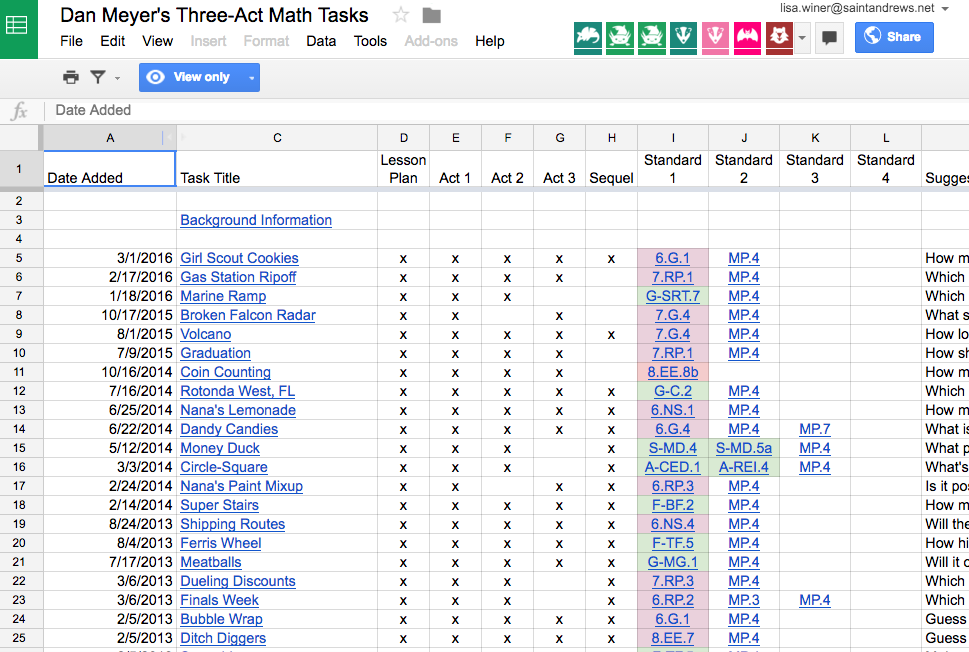Open the Background Information link

tap(255, 220)
